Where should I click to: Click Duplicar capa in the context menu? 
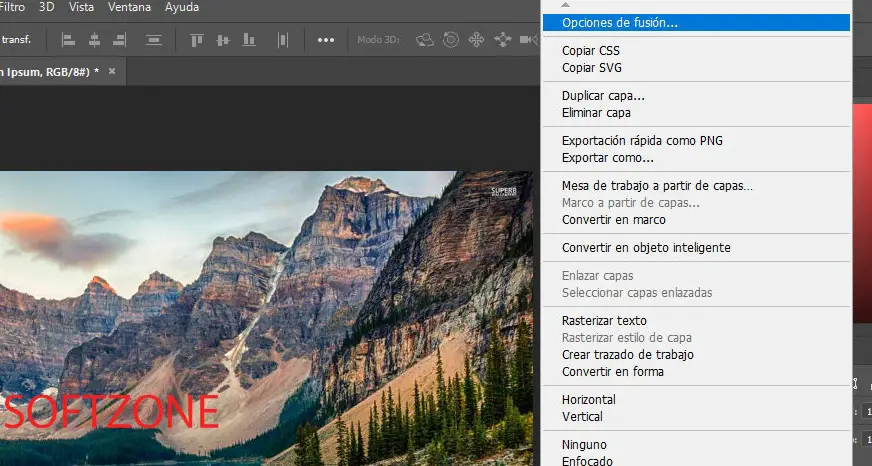tap(603, 96)
